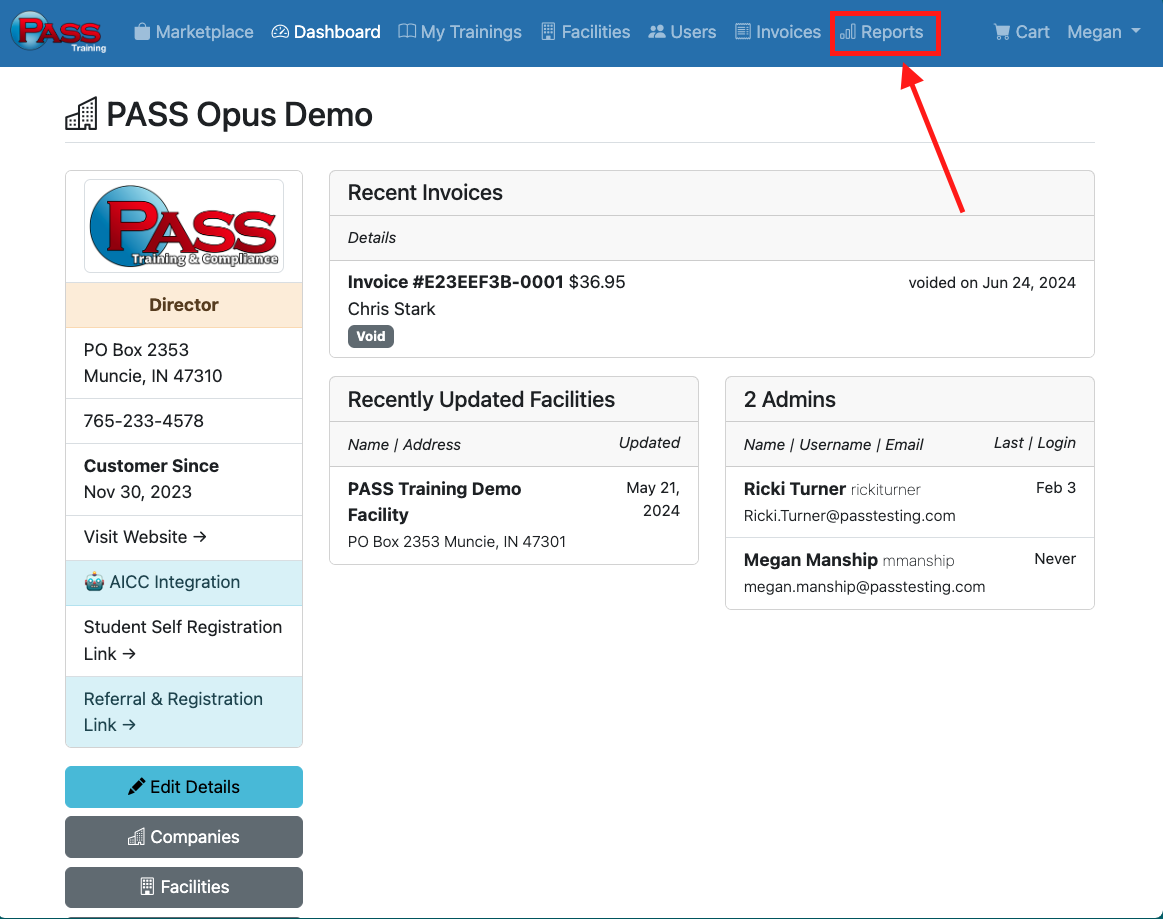Screen dimensions: 1163x919
Task: Click the Users people icon
Action: click(x=656, y=32)
